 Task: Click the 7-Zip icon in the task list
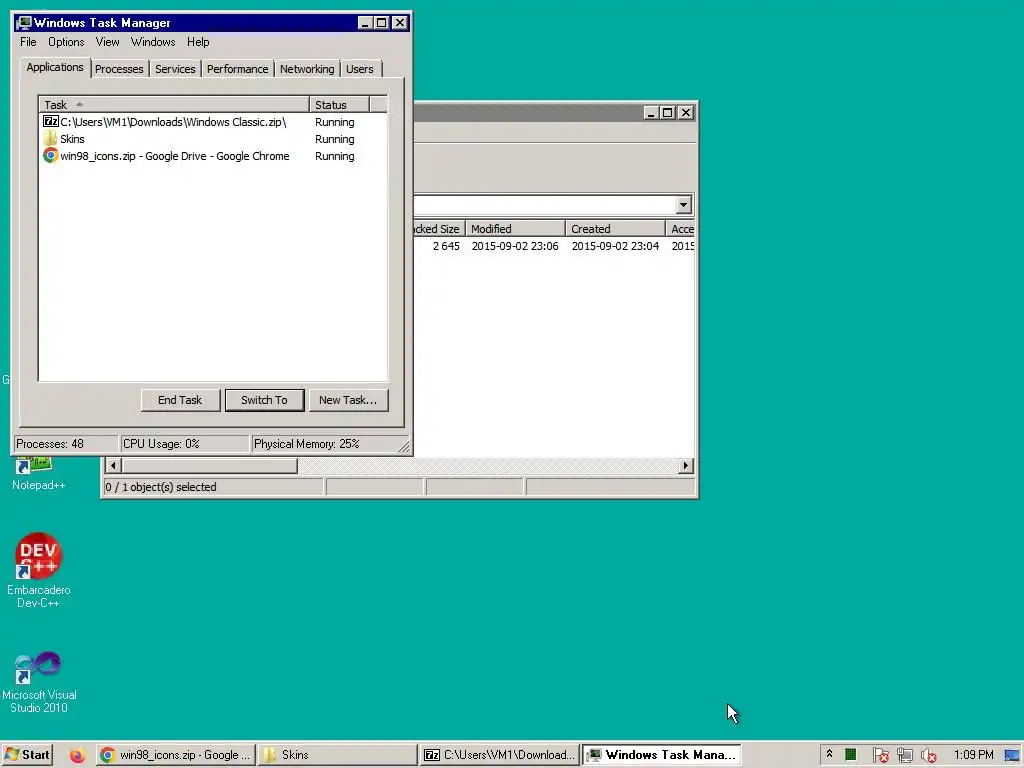tap(50, 121)
